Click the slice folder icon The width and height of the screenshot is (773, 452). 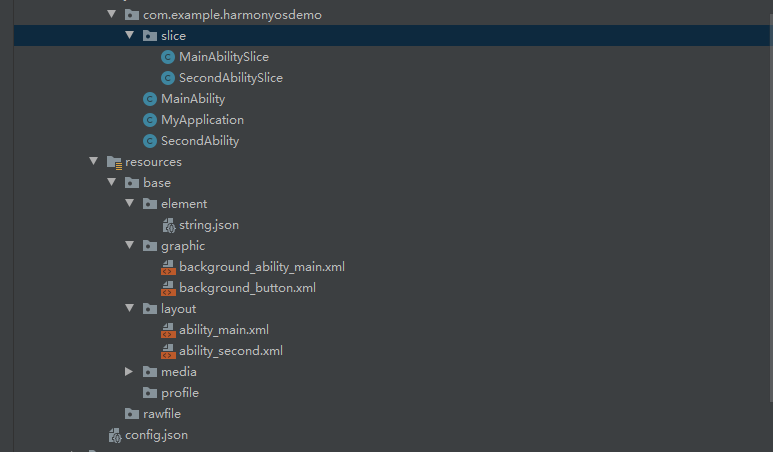tap(150, 35)
